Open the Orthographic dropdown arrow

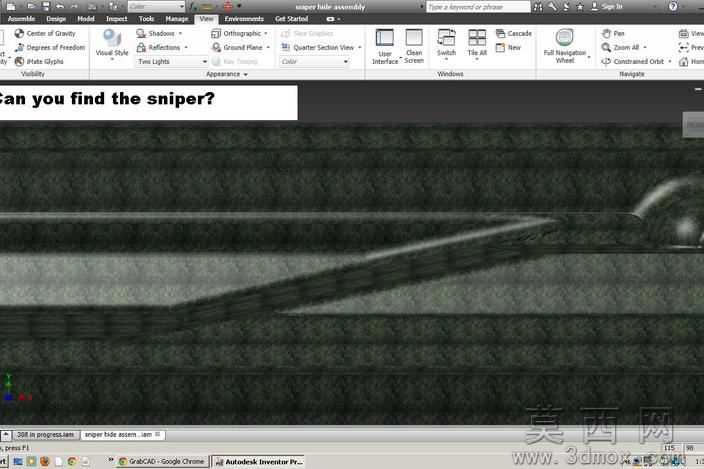[x=266, y=33]
